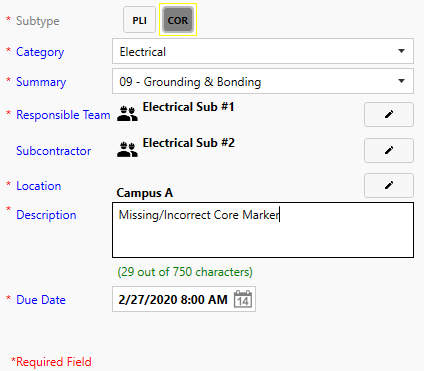The image size is (424, 371).
Task: Click the Subcontractor people icon
Action: tap(127, 149)
